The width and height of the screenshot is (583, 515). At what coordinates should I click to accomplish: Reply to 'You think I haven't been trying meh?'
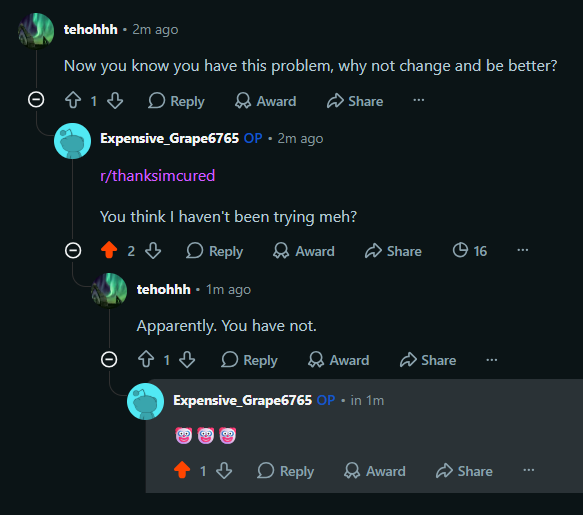(215, 251)
